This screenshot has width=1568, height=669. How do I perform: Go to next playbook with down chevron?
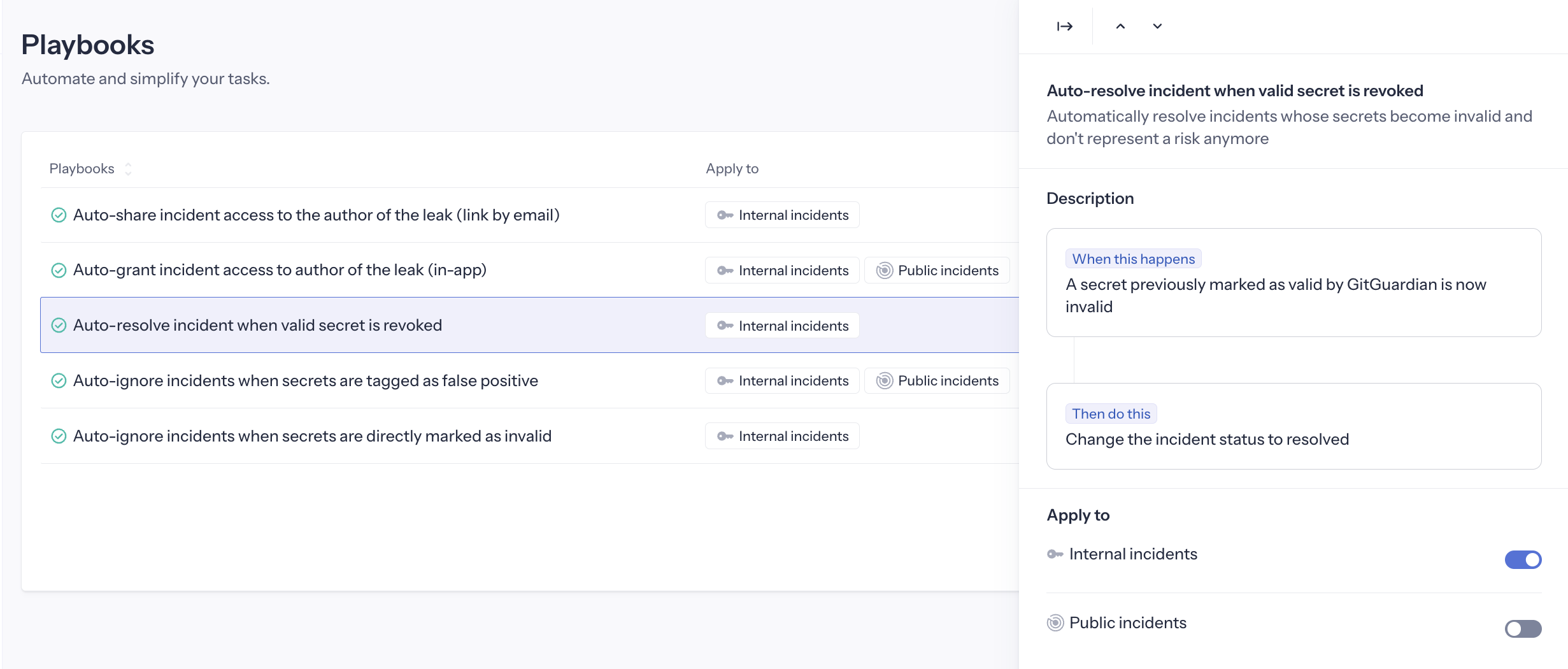click(1157, 26)
